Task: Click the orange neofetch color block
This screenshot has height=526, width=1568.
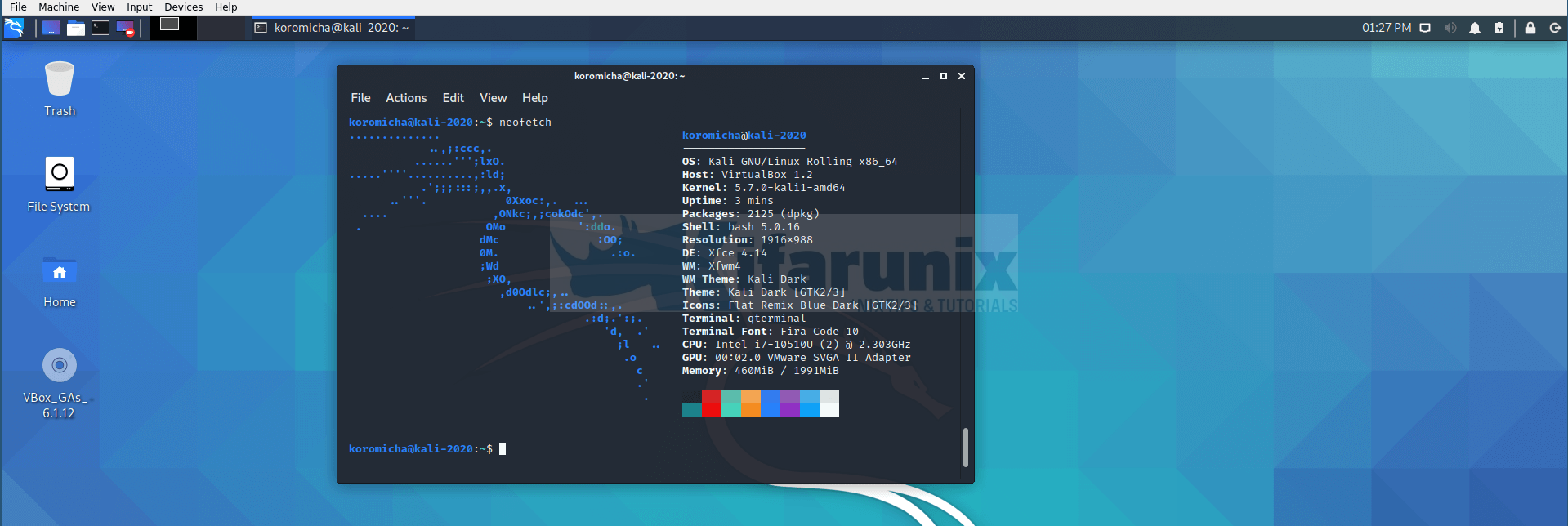Action: point(751,403)
